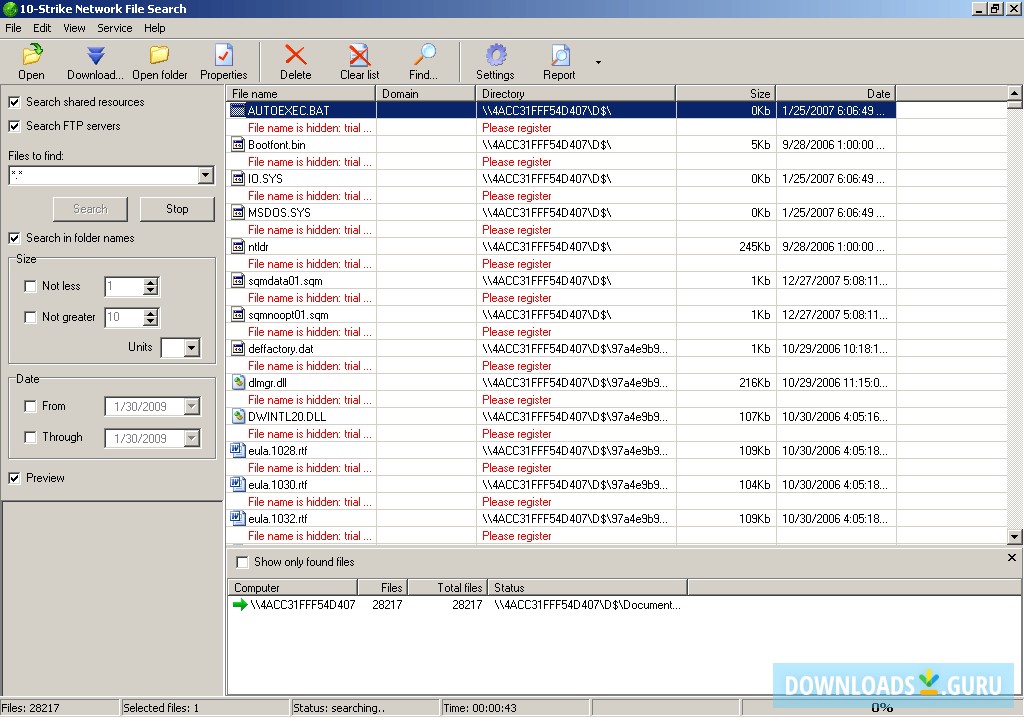Toggle Show only found files

coord(242,563)
